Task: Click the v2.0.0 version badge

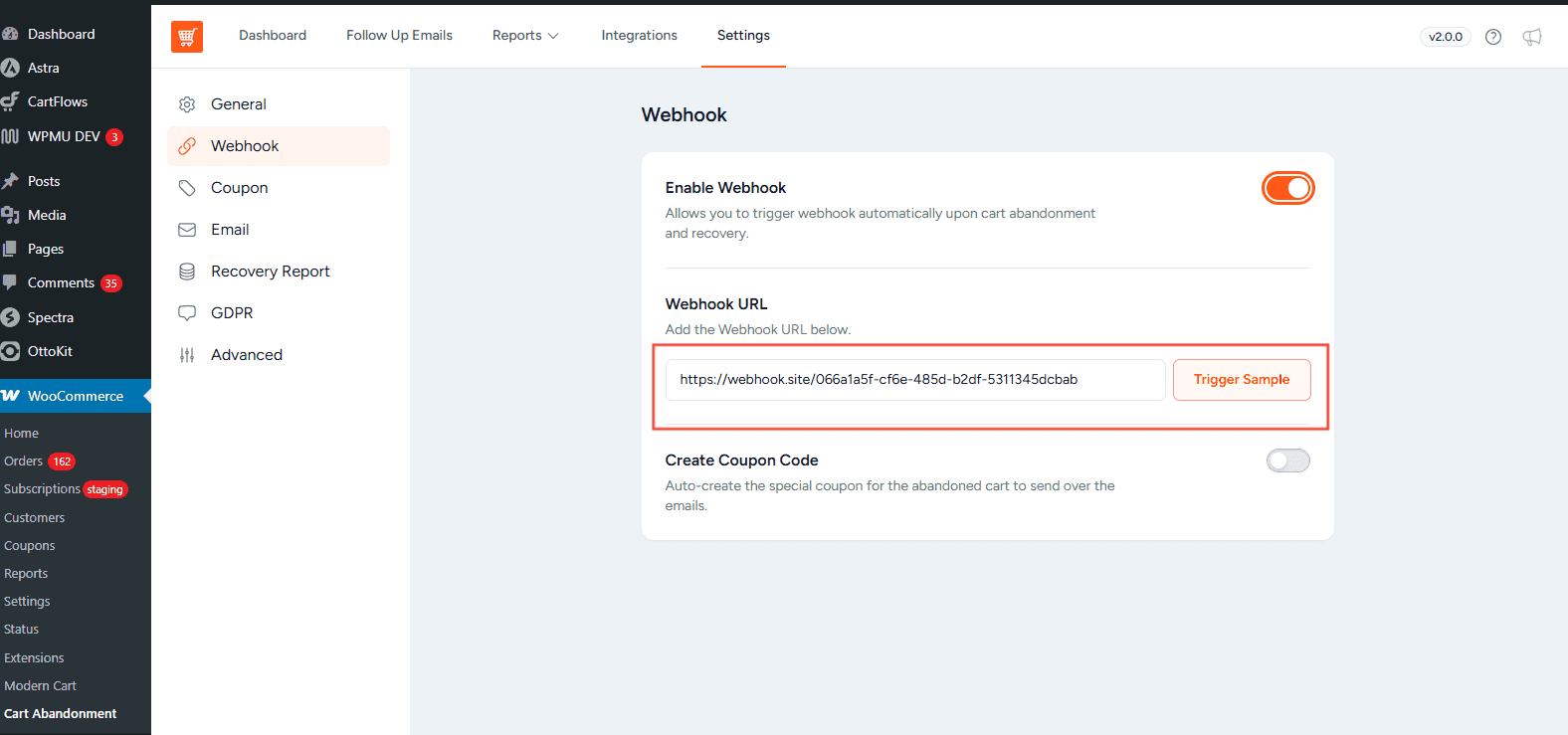Action: [1446, 37]
